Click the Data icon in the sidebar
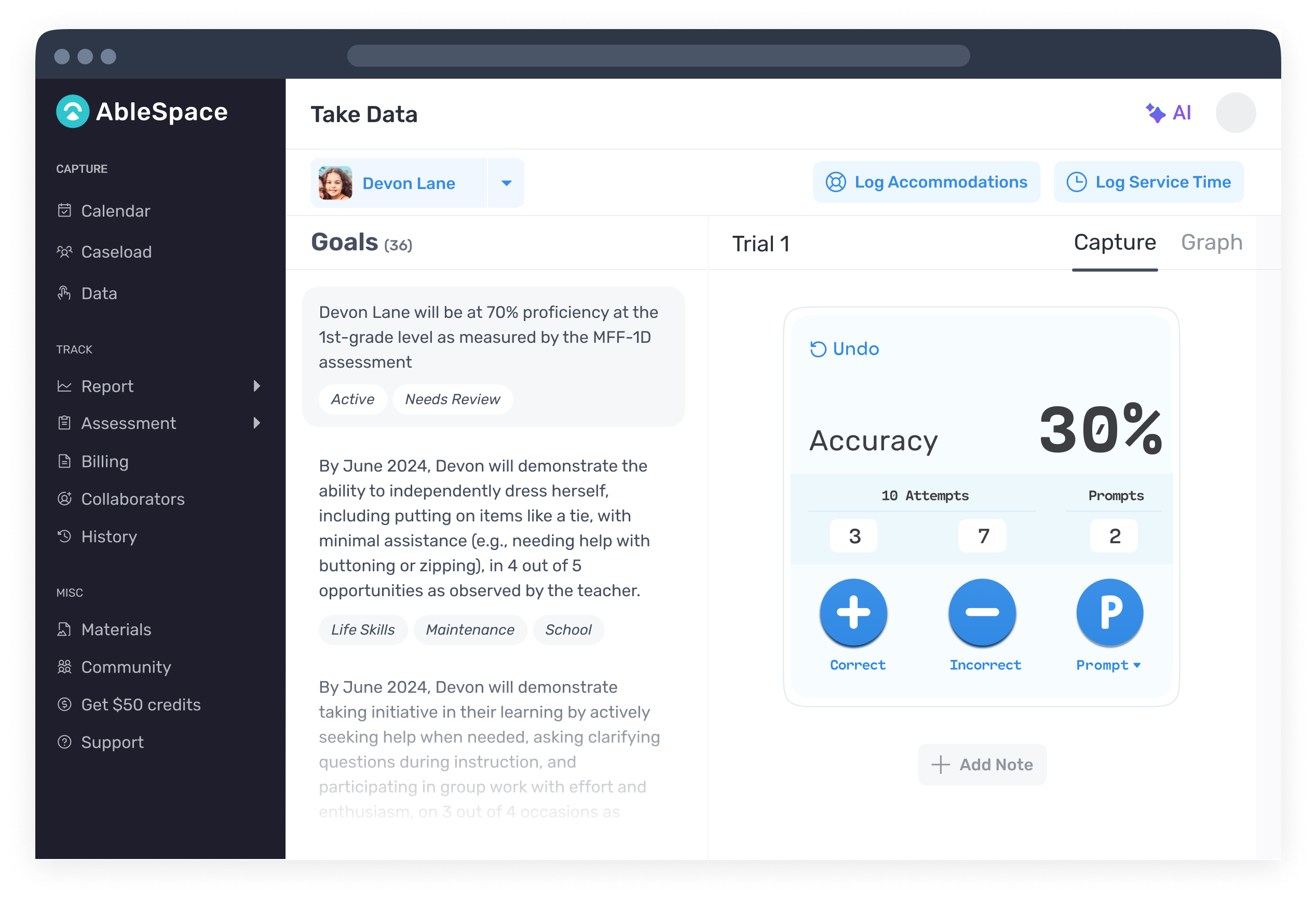Viewport: 1316px width, 900px height. (64, 293)
